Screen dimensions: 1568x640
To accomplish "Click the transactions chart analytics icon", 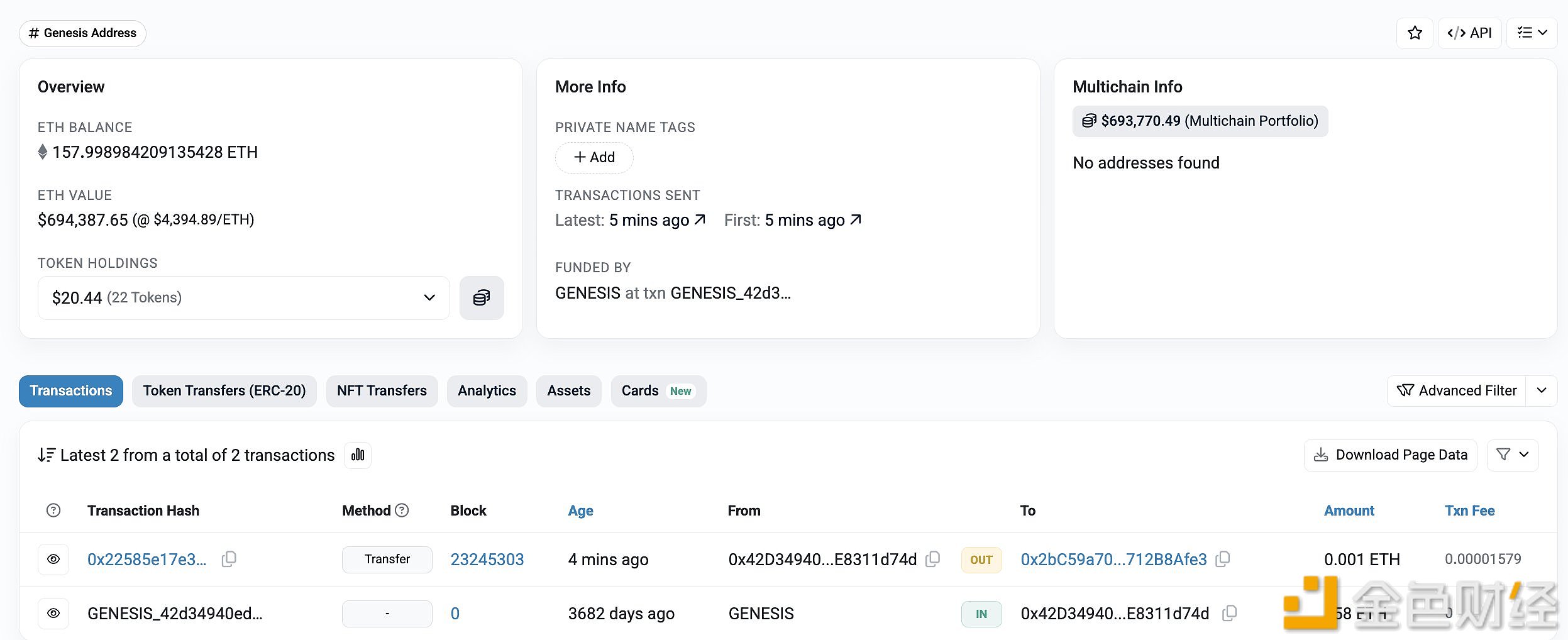I will (x=358, y=455).
